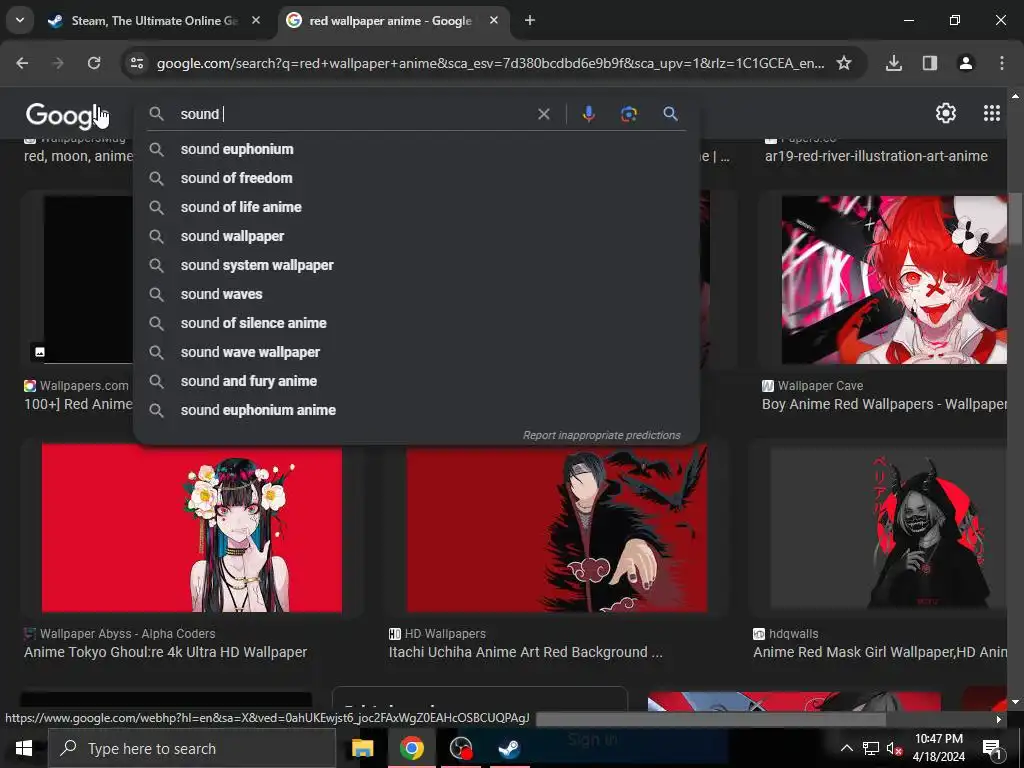Open the Windows Start menu
1024x768 pixels.
point(24,748)
